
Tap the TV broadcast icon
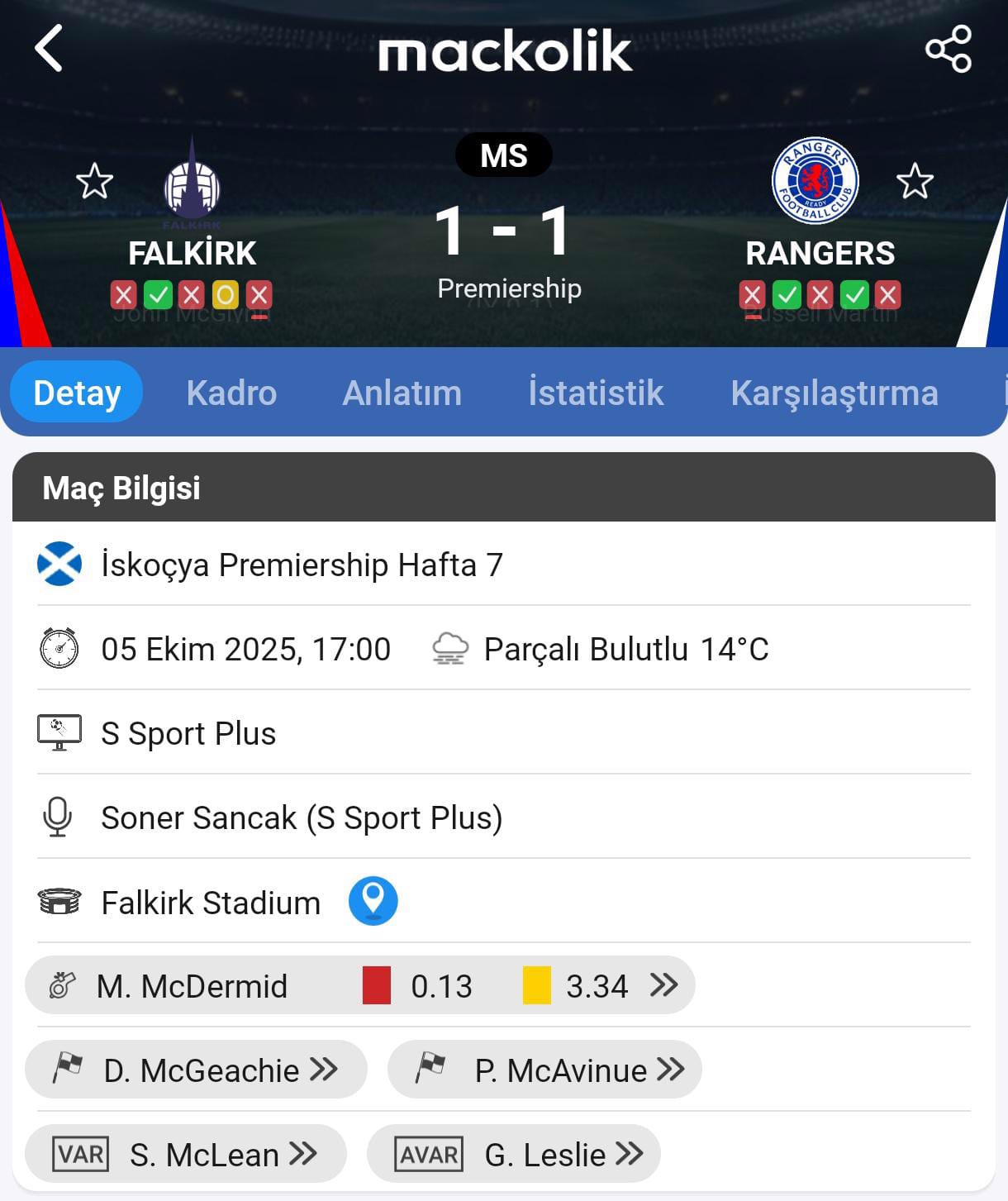(x=59, y=733)
